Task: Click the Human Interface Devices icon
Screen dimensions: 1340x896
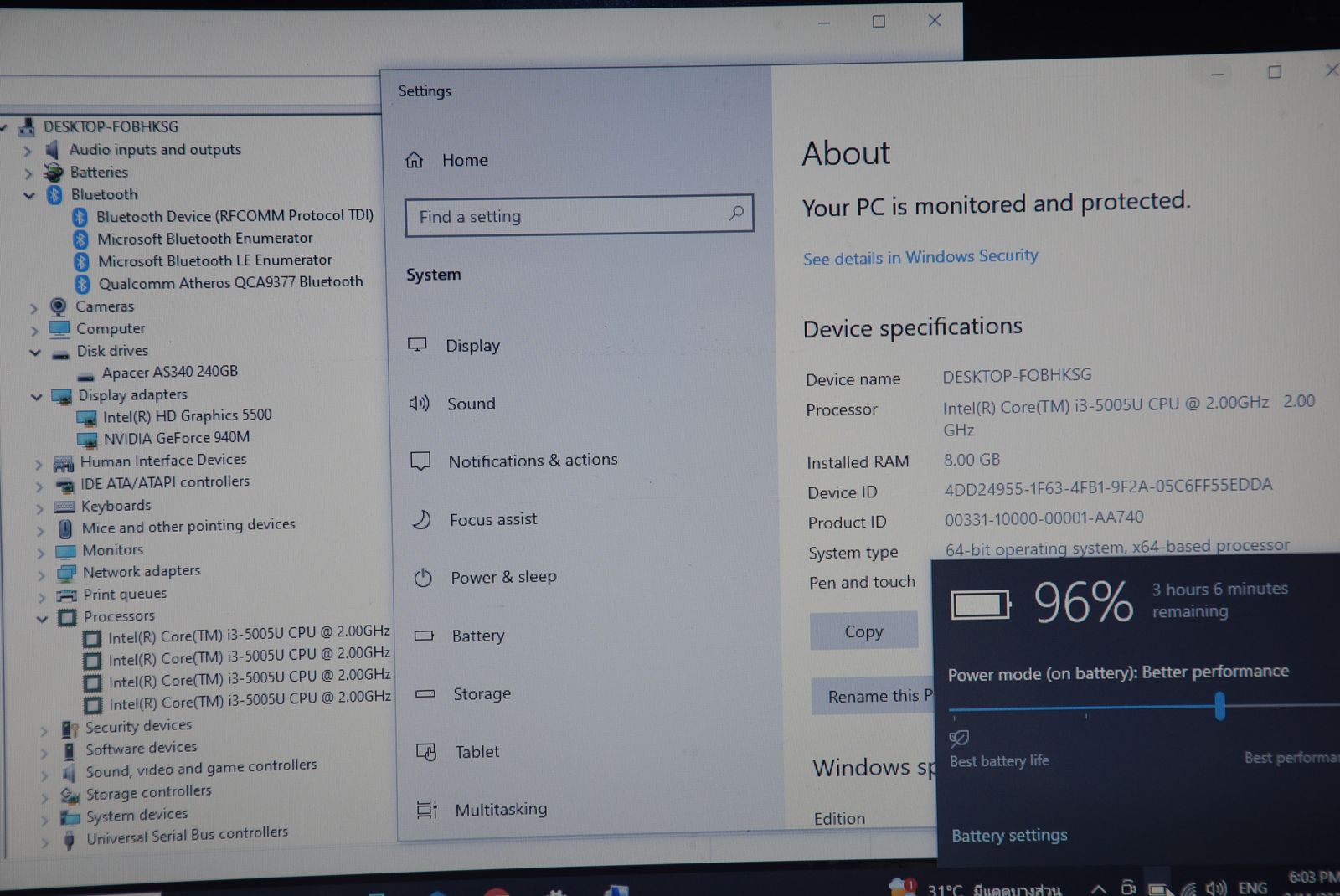Action: pyautogui.click(x=64, y=462)
